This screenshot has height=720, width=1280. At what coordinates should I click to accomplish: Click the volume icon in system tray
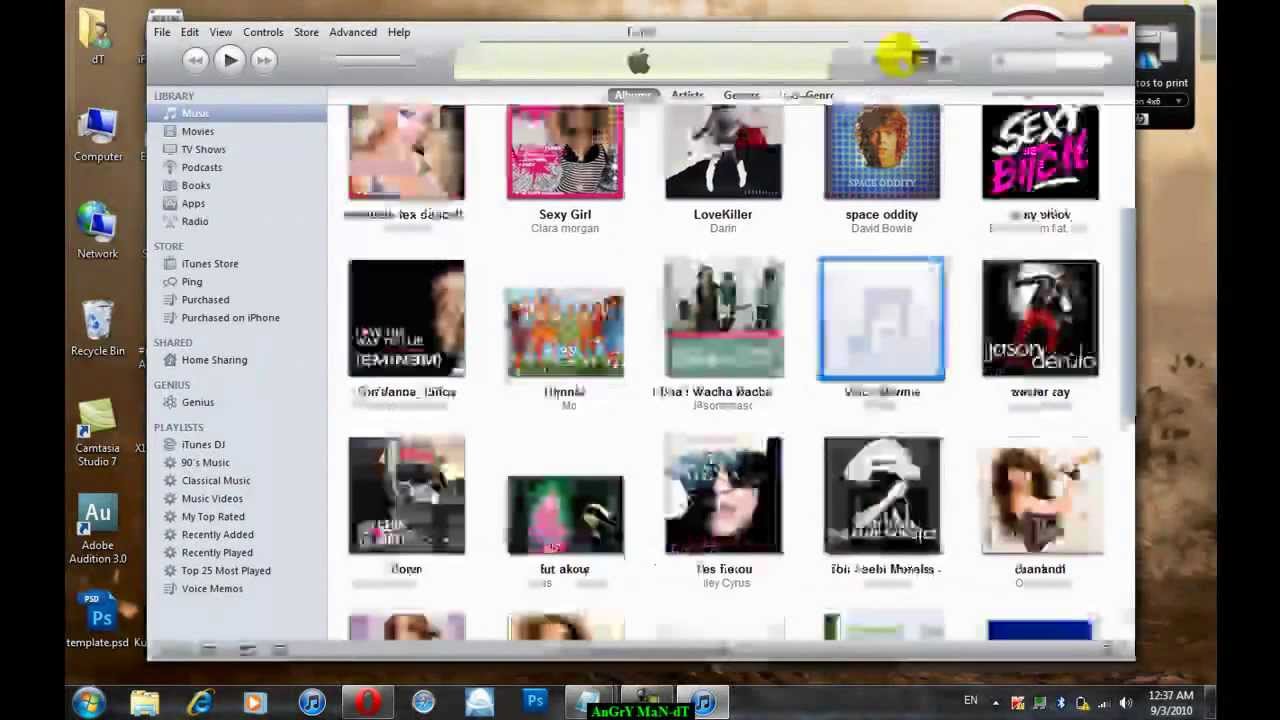pyautogui.click(x=1126, y=703)
